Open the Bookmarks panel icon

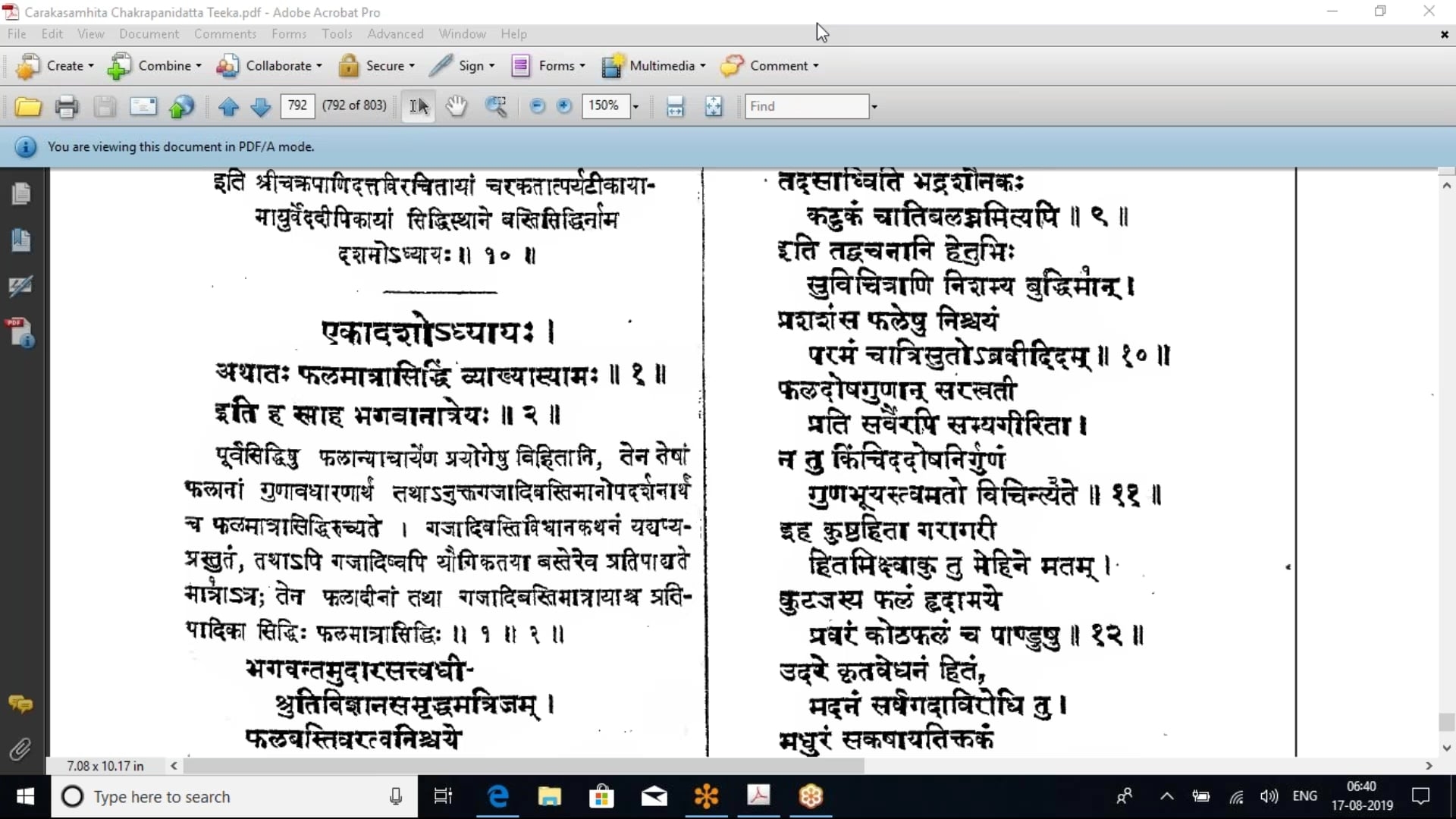point(20,240)
